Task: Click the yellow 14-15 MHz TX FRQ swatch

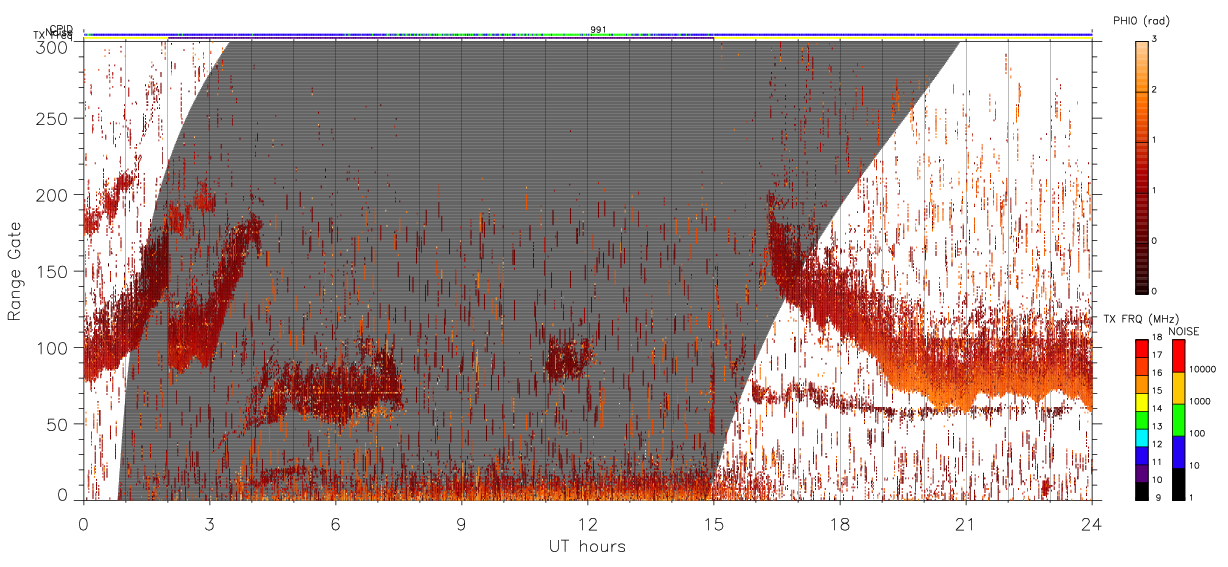Action: pyautogui.click(x=1141, y=402)
